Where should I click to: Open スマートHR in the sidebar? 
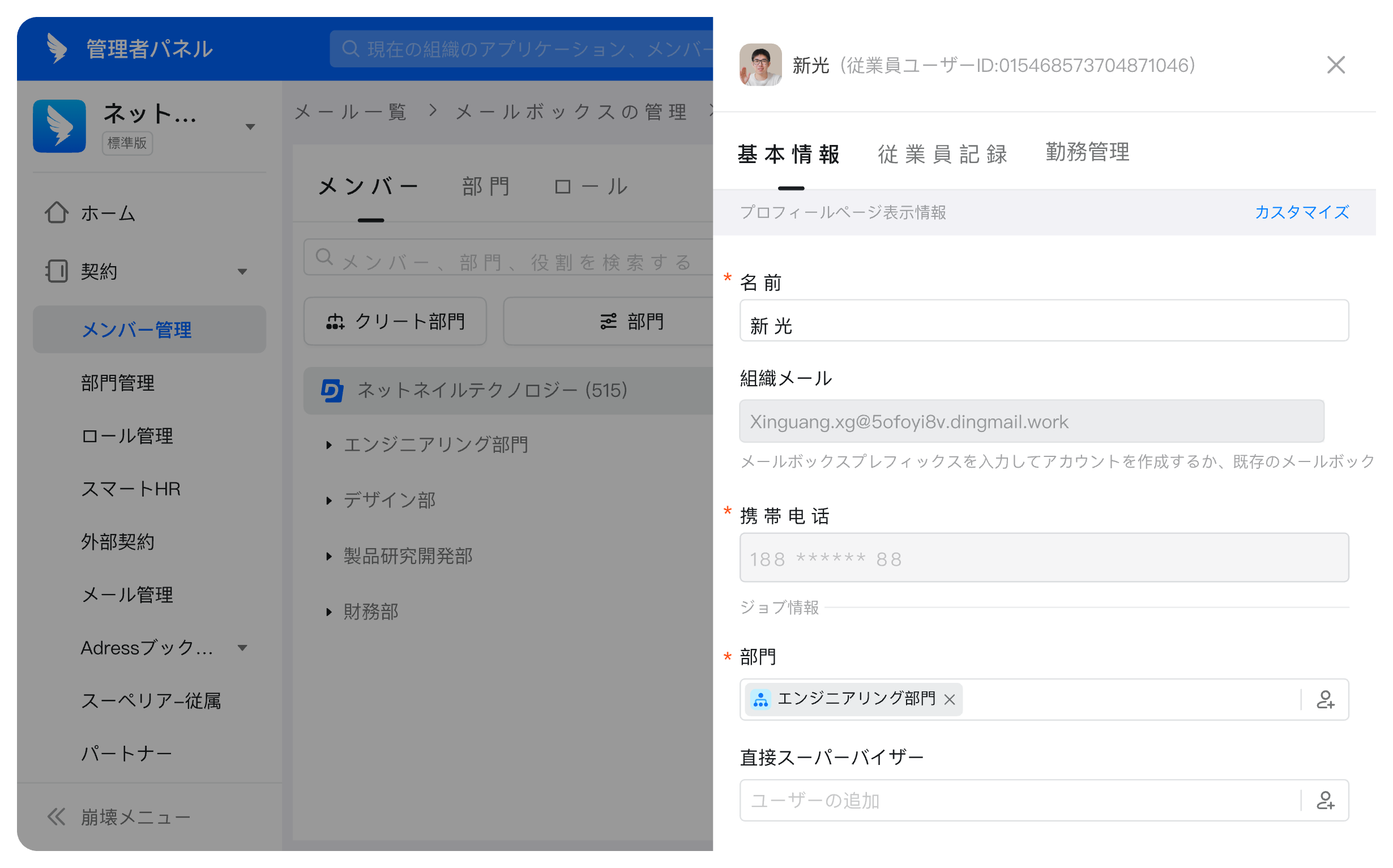131,490
